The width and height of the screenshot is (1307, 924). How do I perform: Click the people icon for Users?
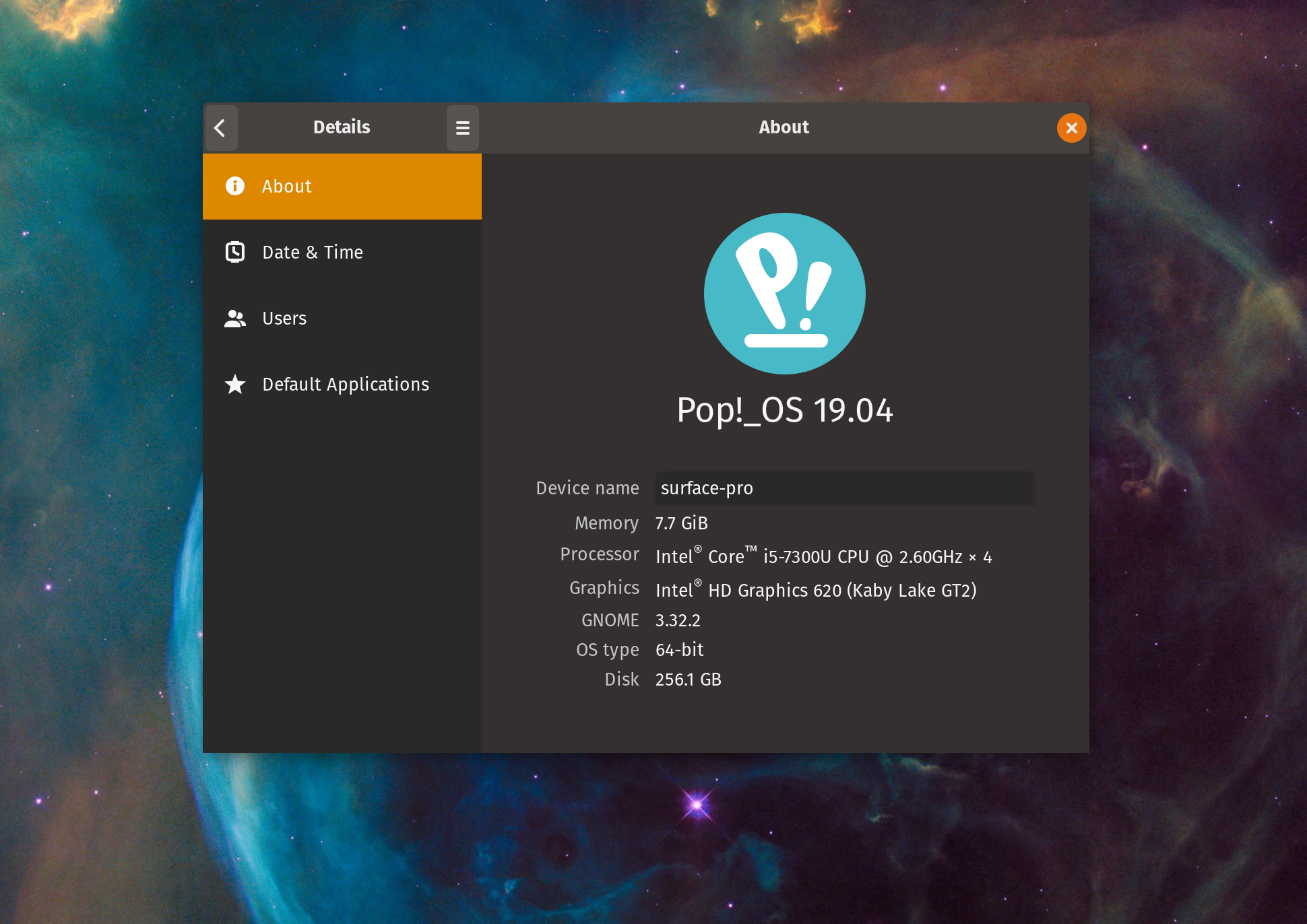235,318
